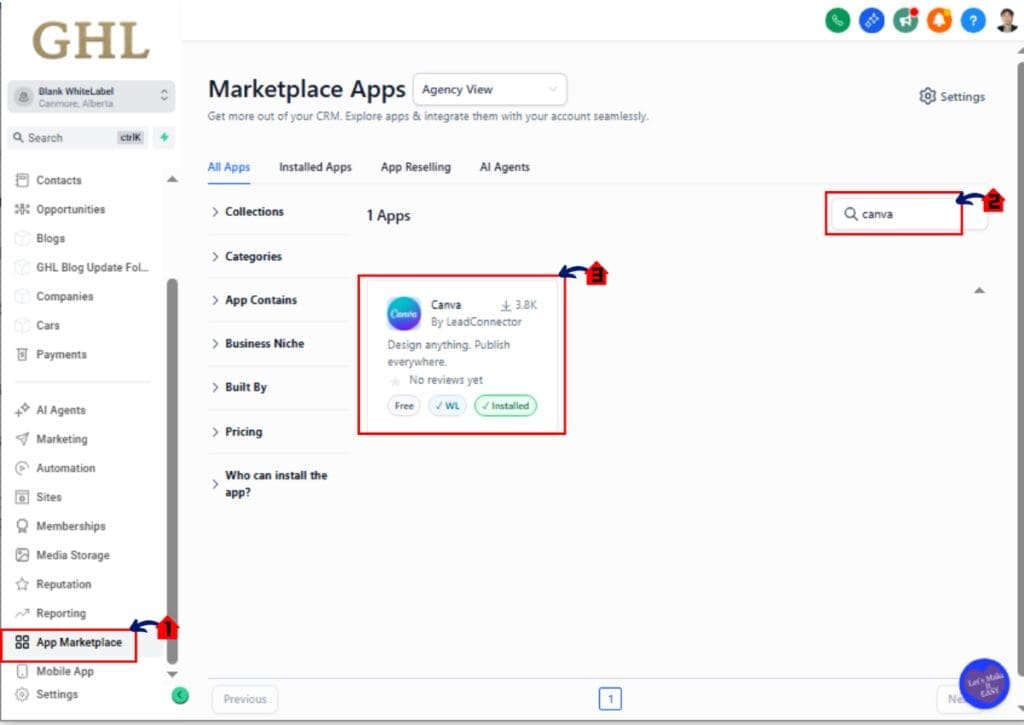This screenshot has width=1024, height=725.
Task: Click the announcements megaphone icon
Action: (905, 20)
